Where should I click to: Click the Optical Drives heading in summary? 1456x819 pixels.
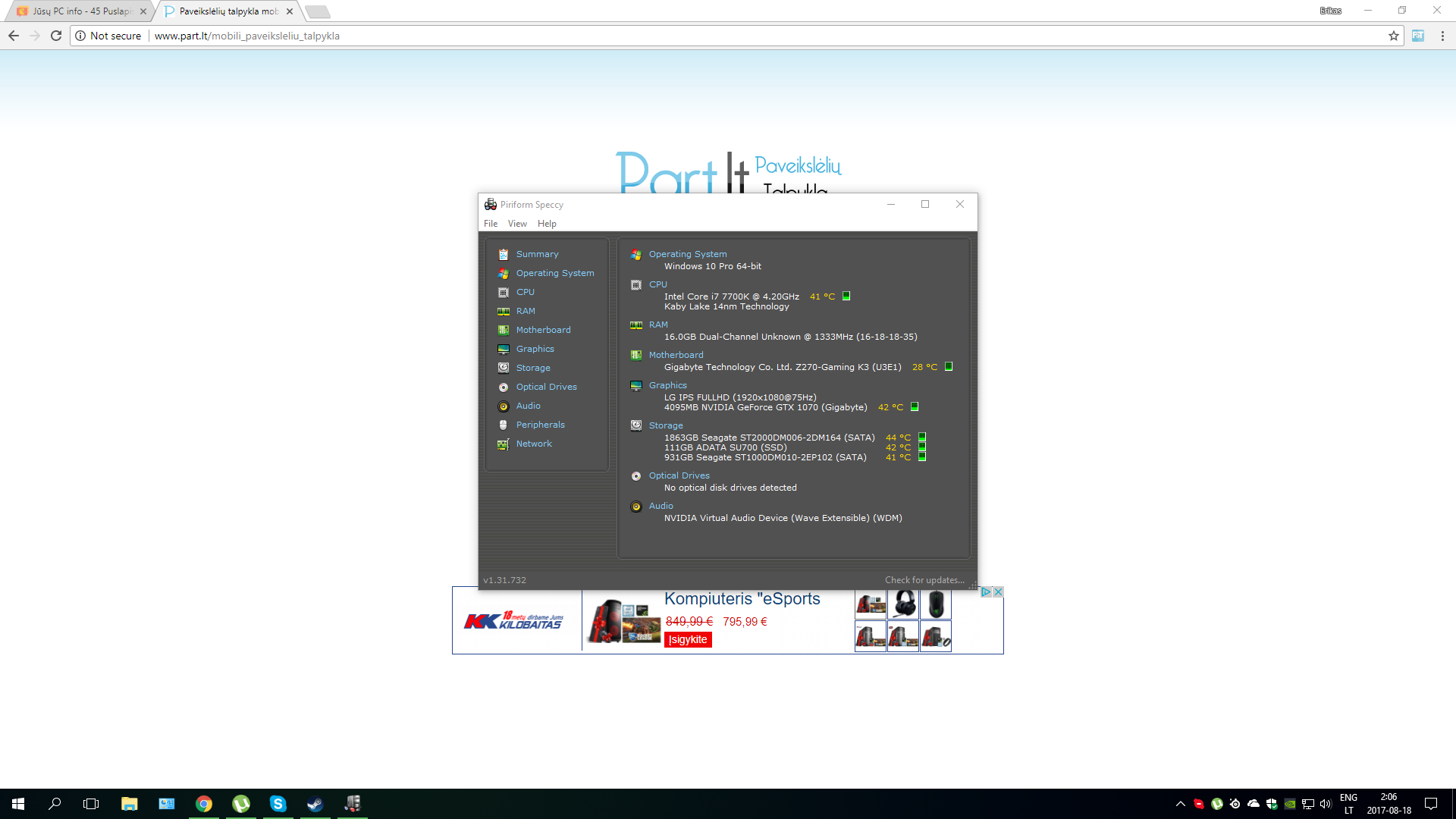click(x=679, y=475)
